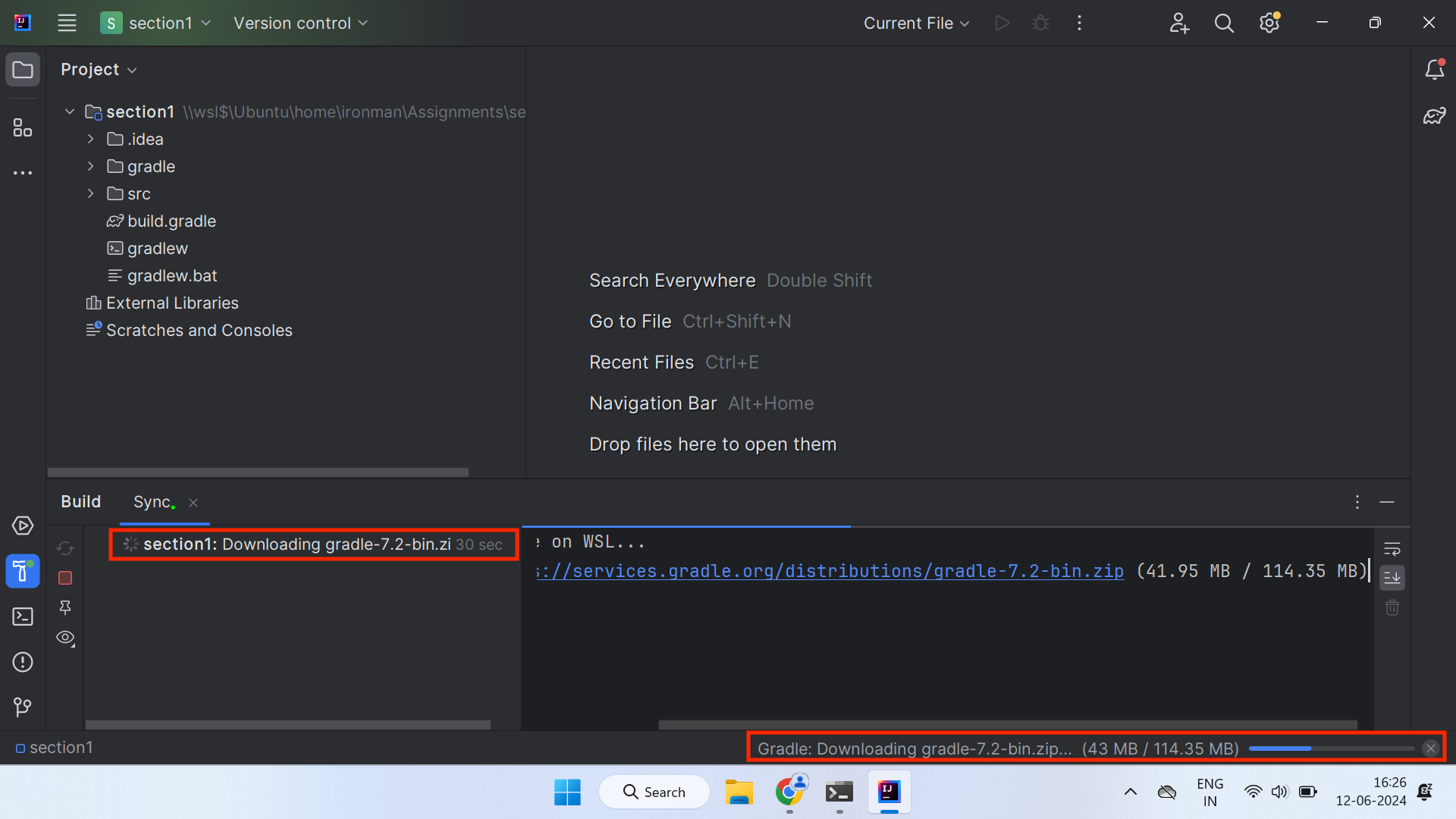
Task: Pin the Build Sync tab
Action: coord(65,607)
